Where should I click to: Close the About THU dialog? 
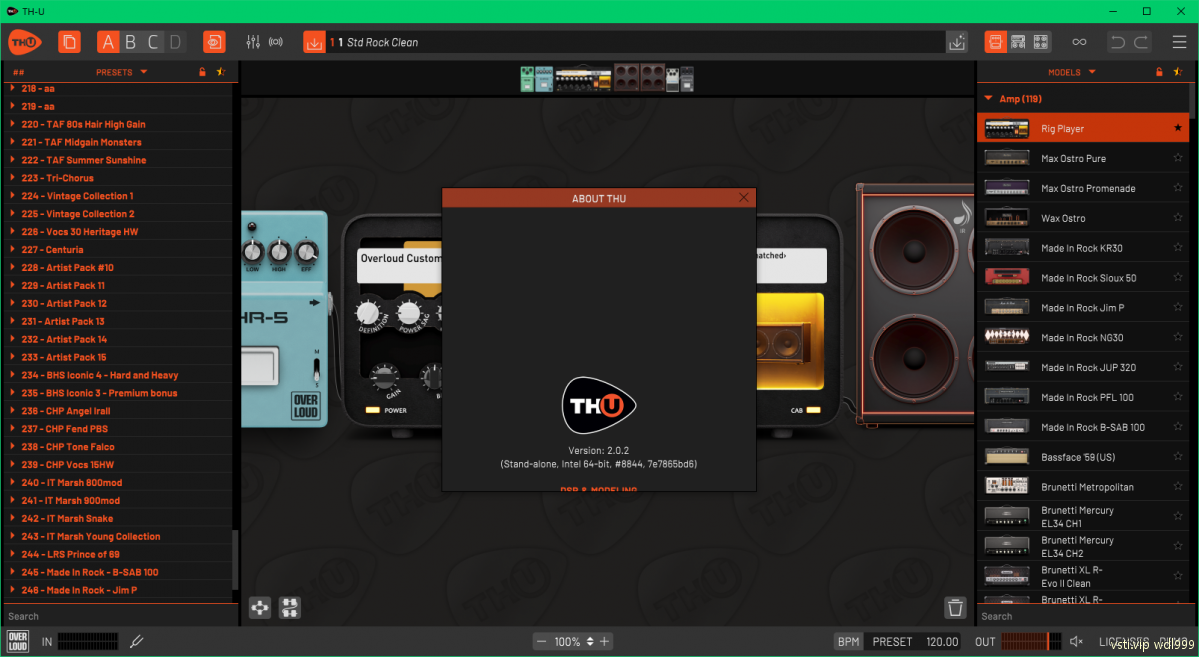tap(744, 197)
